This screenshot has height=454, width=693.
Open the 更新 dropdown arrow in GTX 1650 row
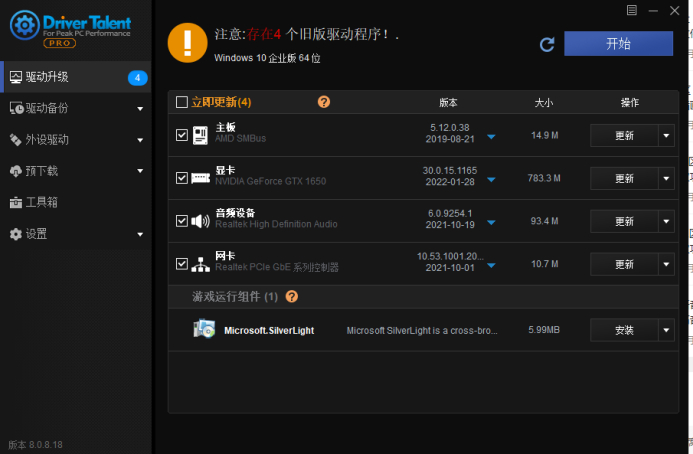click(666, 179)
